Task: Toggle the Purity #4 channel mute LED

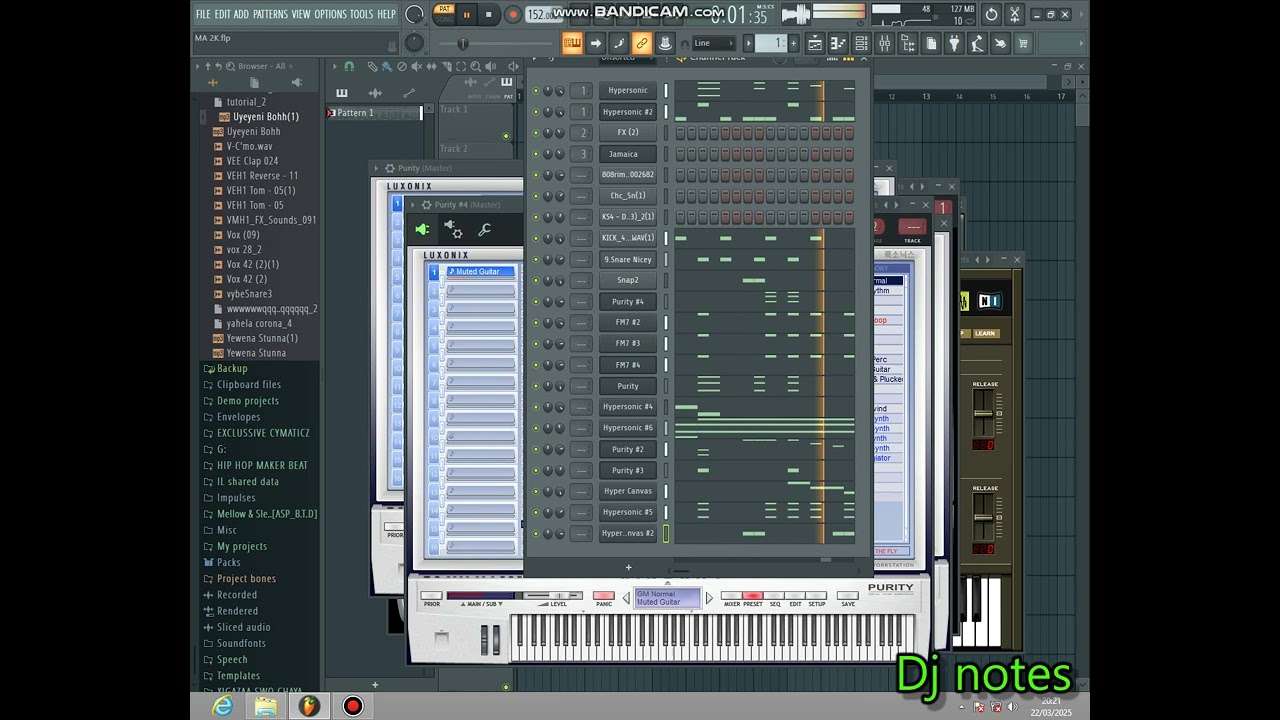Action: click(535, 302)
